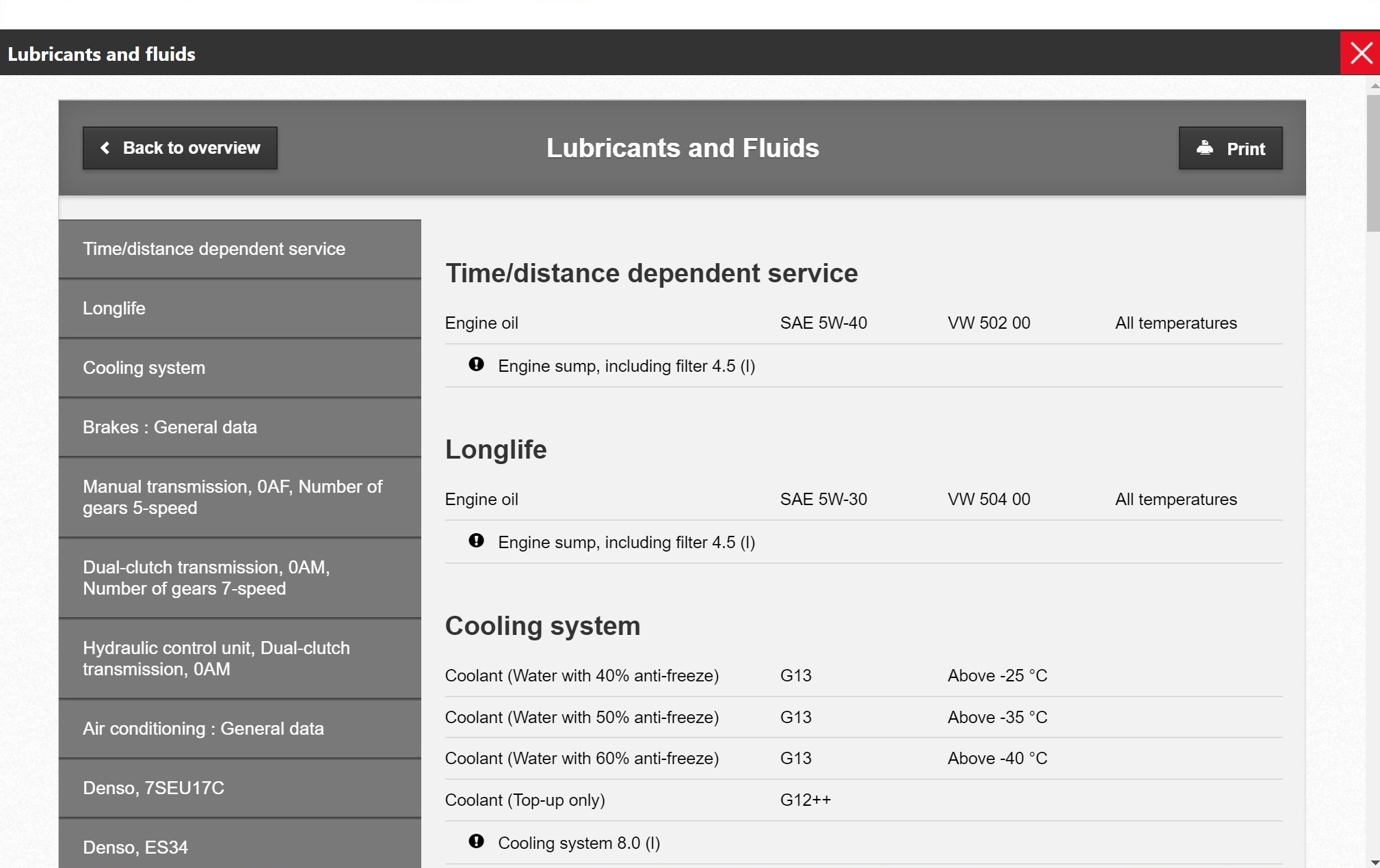Click the VW 502 00 specification
This screenshot has height=868, width=1380.
989,323
